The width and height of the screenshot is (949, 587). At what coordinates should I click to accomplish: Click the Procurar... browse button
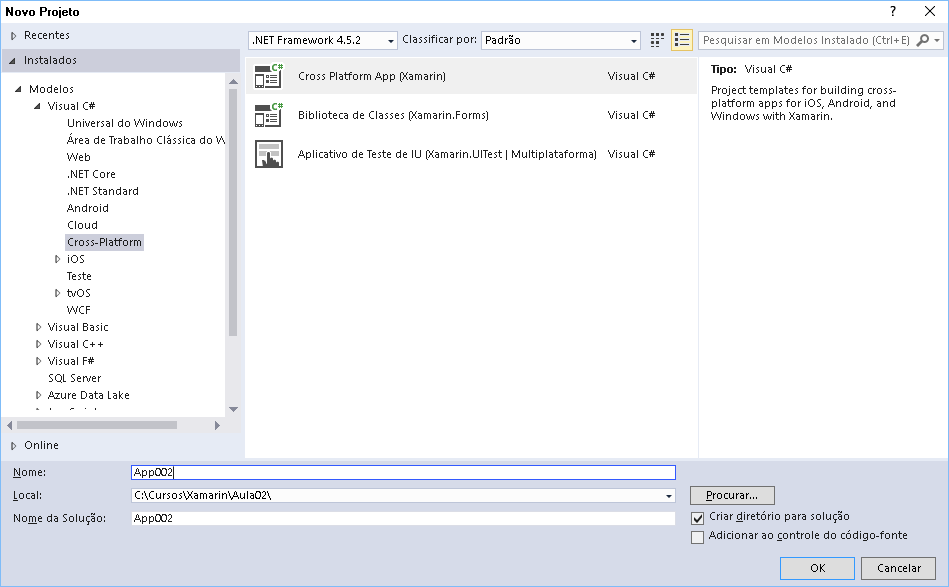tap(732, 496)
